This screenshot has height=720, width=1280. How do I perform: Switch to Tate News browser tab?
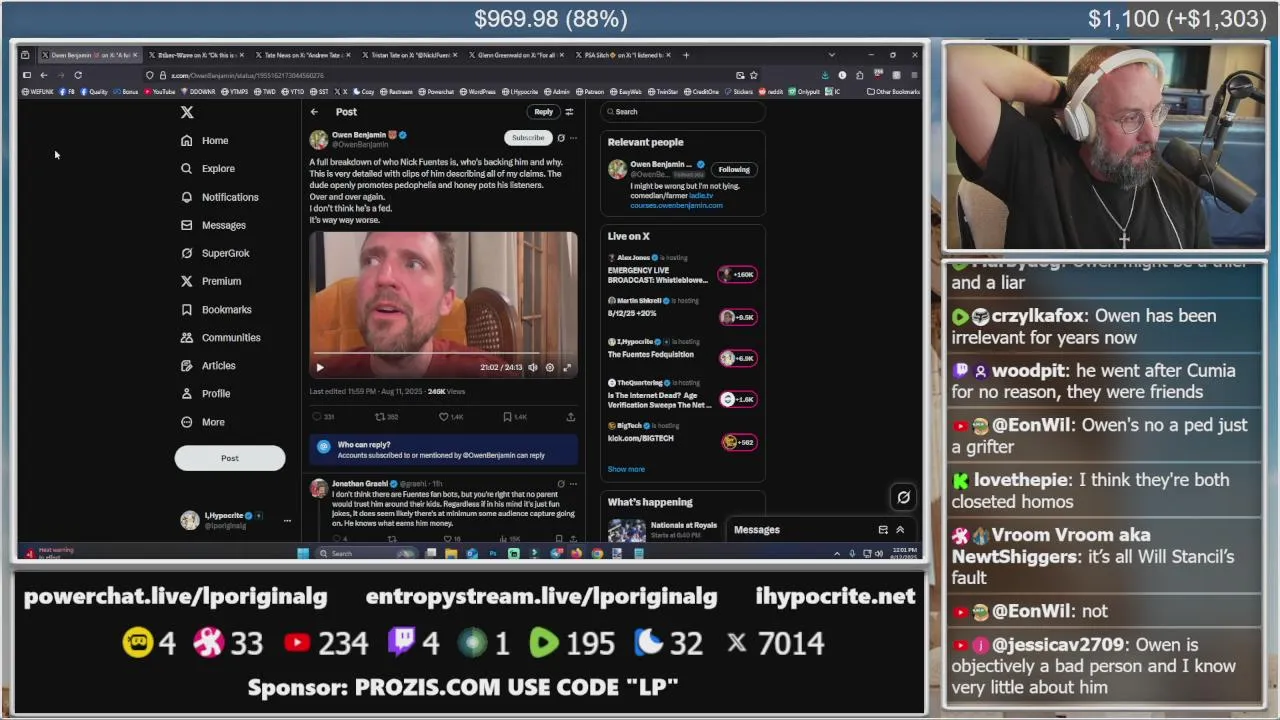point(302,55)
